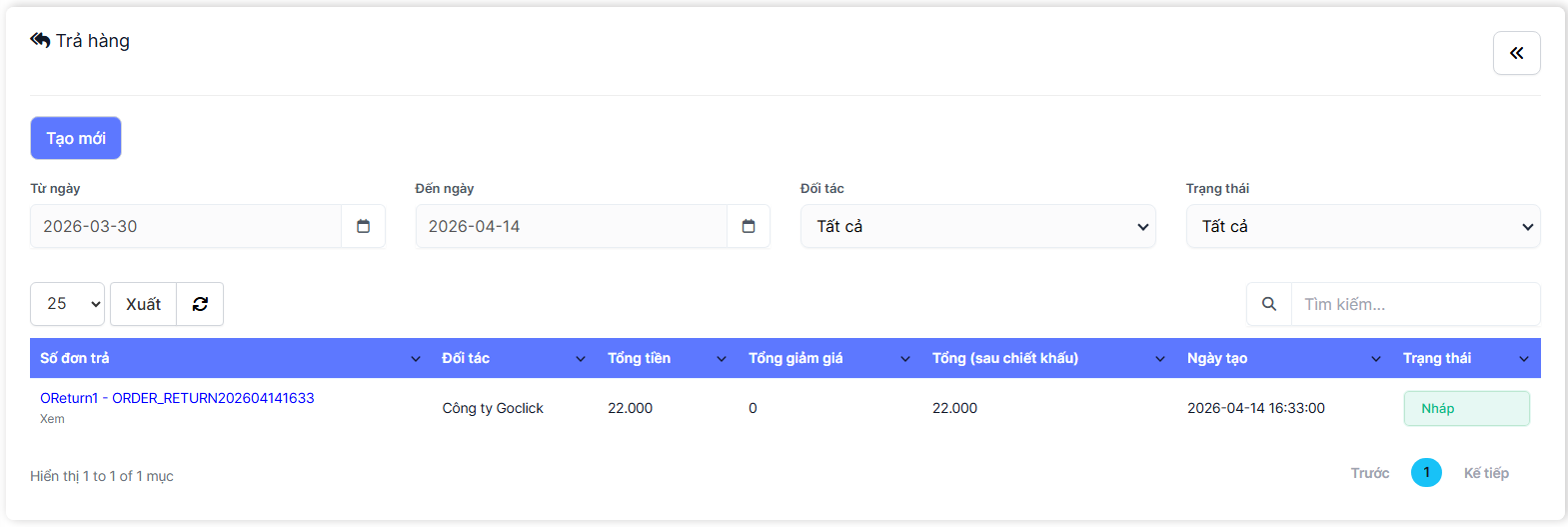Screen dimensions: 1568x527
Task: Open the Trạng thái filter dropdown
Action: tap(1362, 226)
